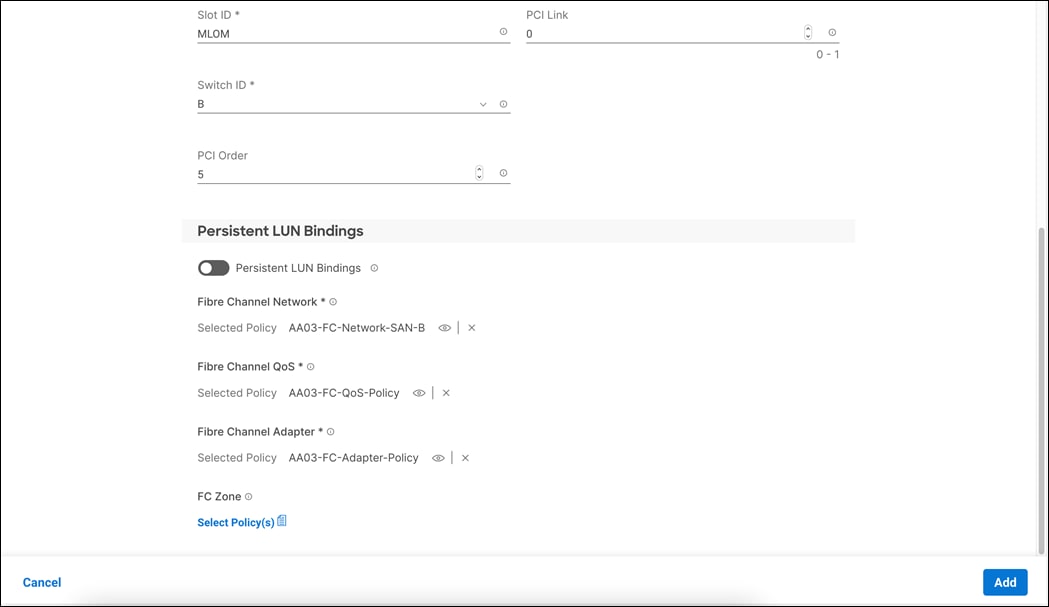Open the Switch ID dropdown
Image resolution: width=1049 pixels, height=607 pixels.
pyautogui.click(x=483, y=104)
